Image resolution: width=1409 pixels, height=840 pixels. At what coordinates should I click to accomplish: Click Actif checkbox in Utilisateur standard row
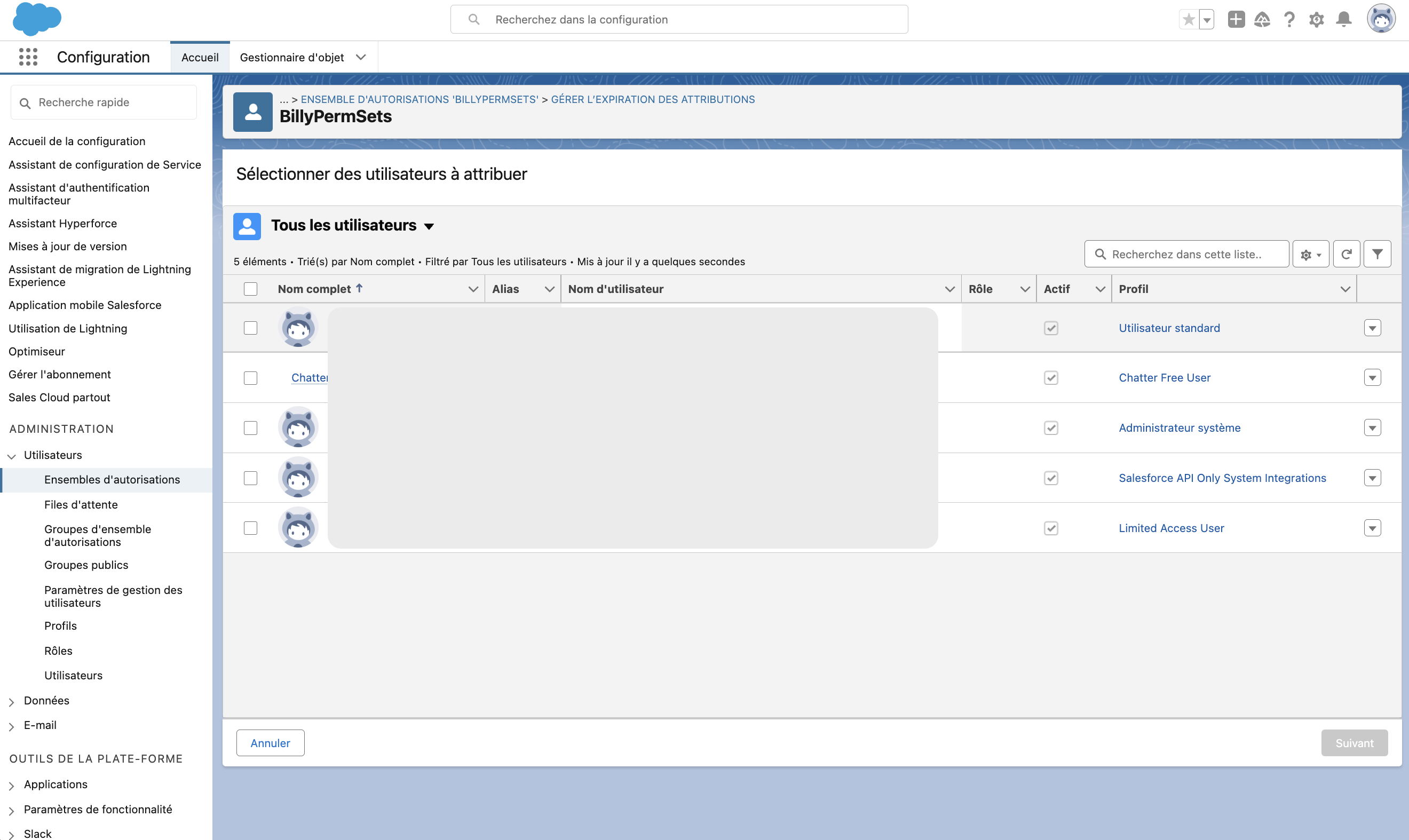[1051, 328]
